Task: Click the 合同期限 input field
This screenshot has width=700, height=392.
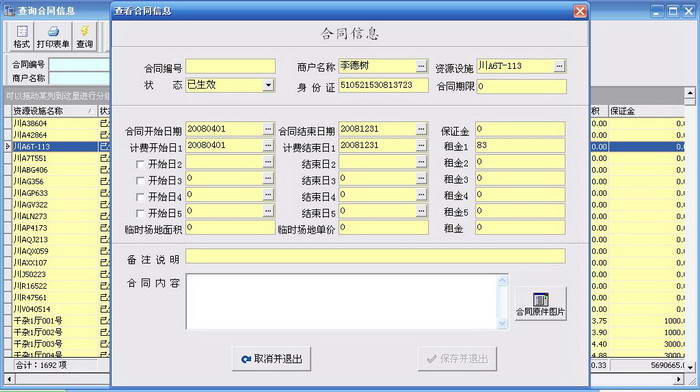Action: pos(521,86)
